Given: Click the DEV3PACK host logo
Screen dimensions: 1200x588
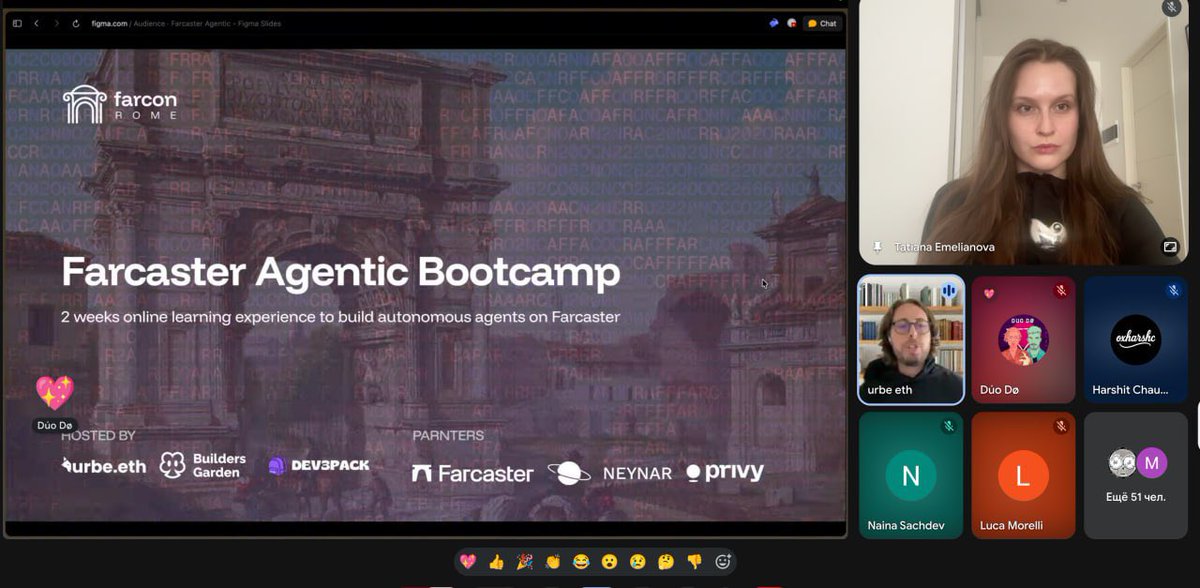Looking at the screenshot, I should [319, 466].
